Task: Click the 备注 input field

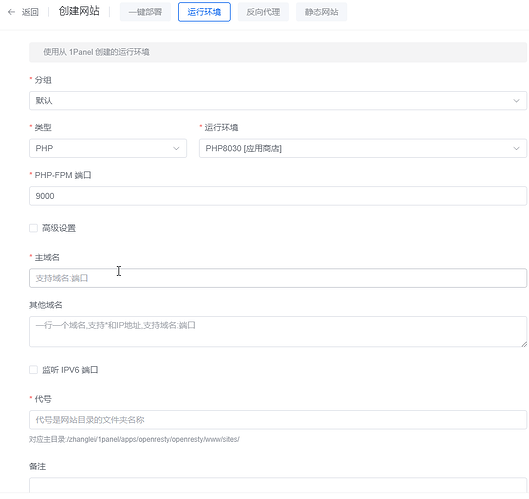Action: (278, 486)
